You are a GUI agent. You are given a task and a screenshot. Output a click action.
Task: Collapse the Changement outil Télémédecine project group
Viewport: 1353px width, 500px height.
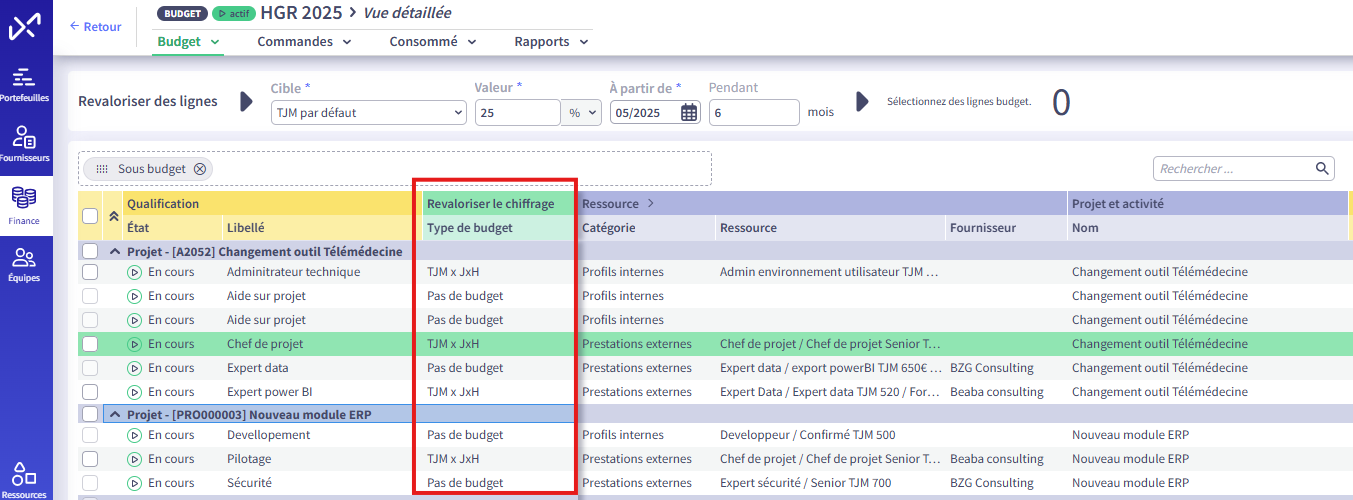[x=114, y=252]
